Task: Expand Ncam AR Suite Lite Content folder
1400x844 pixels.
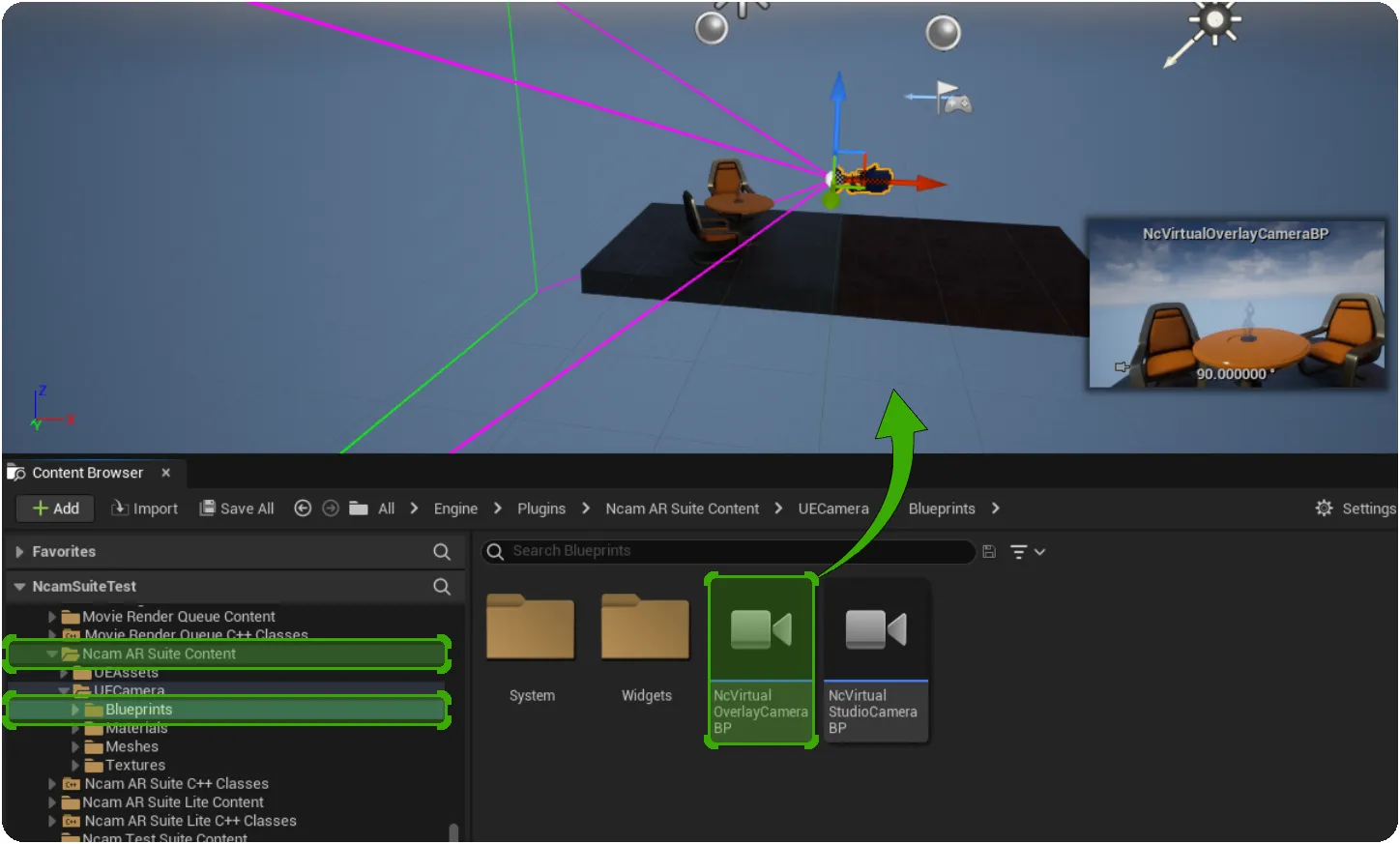Action: pos(52,802)
